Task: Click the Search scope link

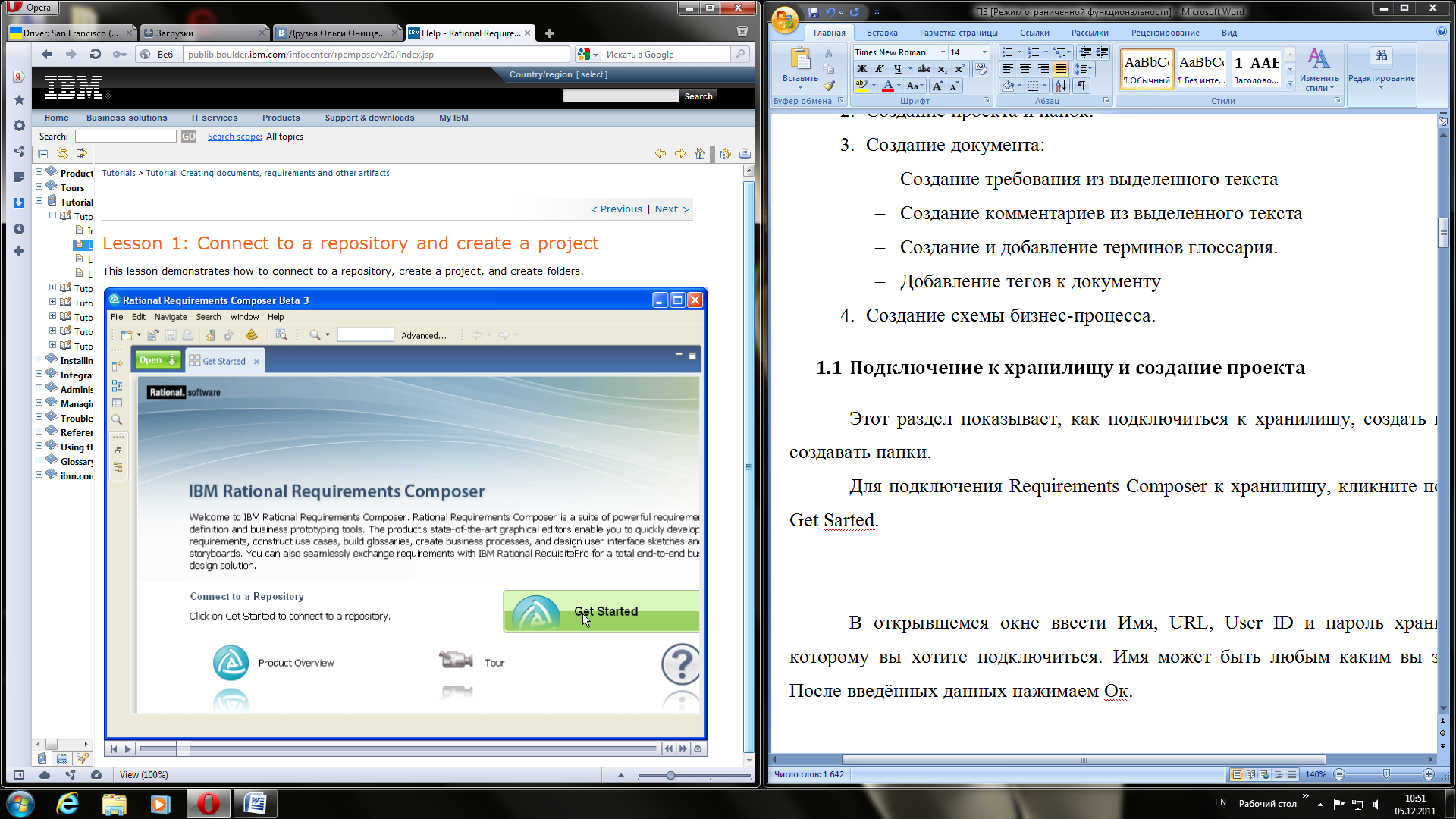Action: tap(234, 136)
